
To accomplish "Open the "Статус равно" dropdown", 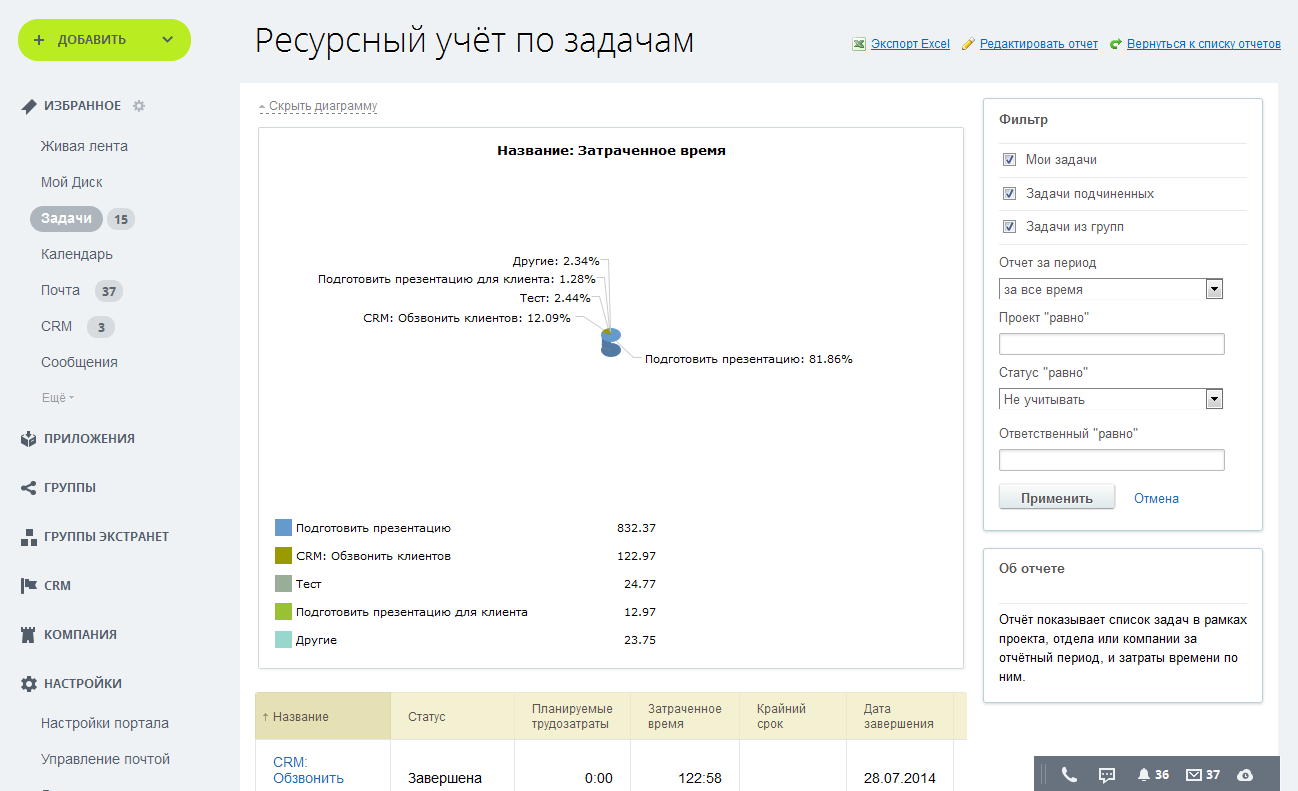I will tap(1110, 399).
